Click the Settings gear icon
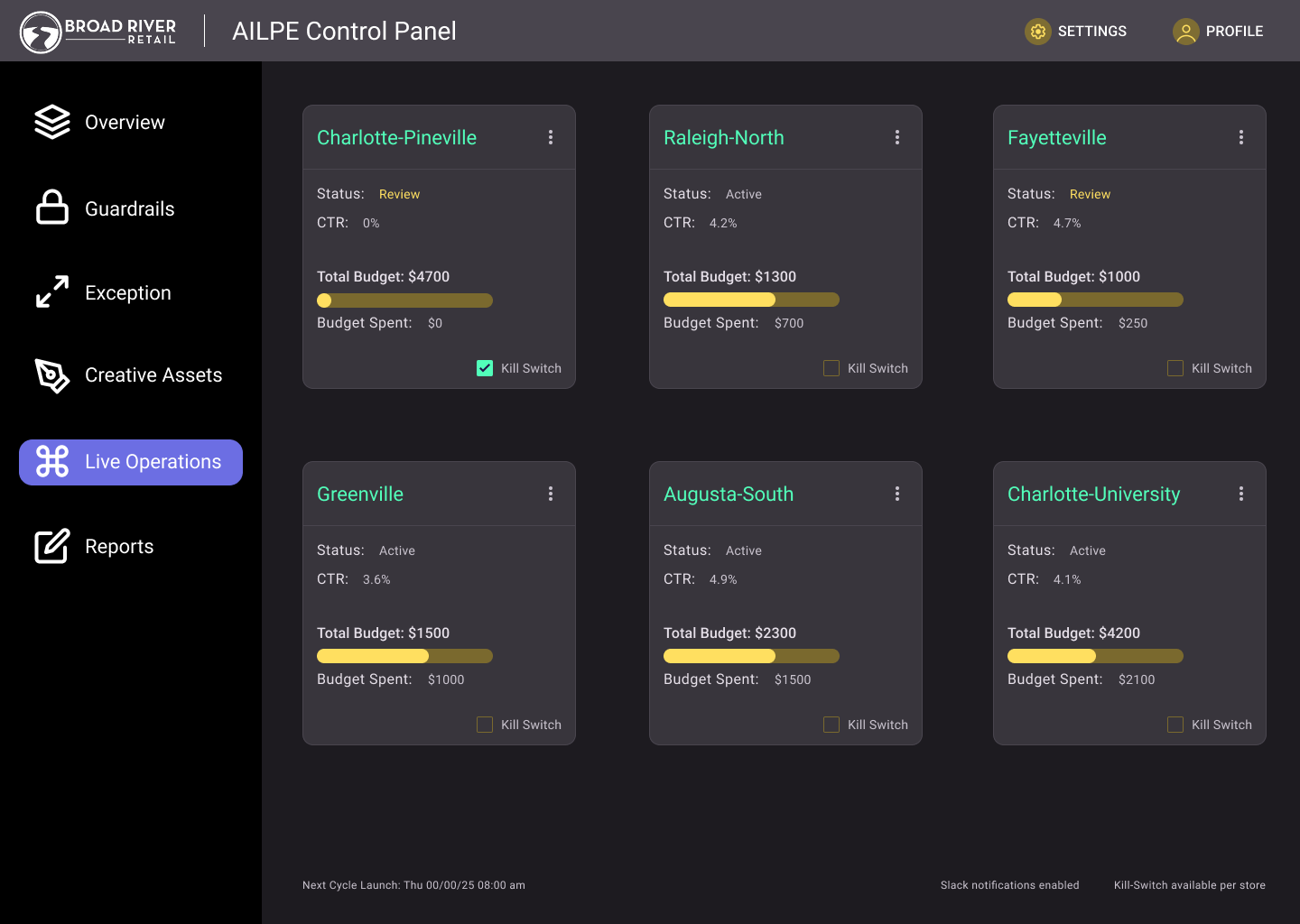Screen dimensions: 1300x924 1038,32
